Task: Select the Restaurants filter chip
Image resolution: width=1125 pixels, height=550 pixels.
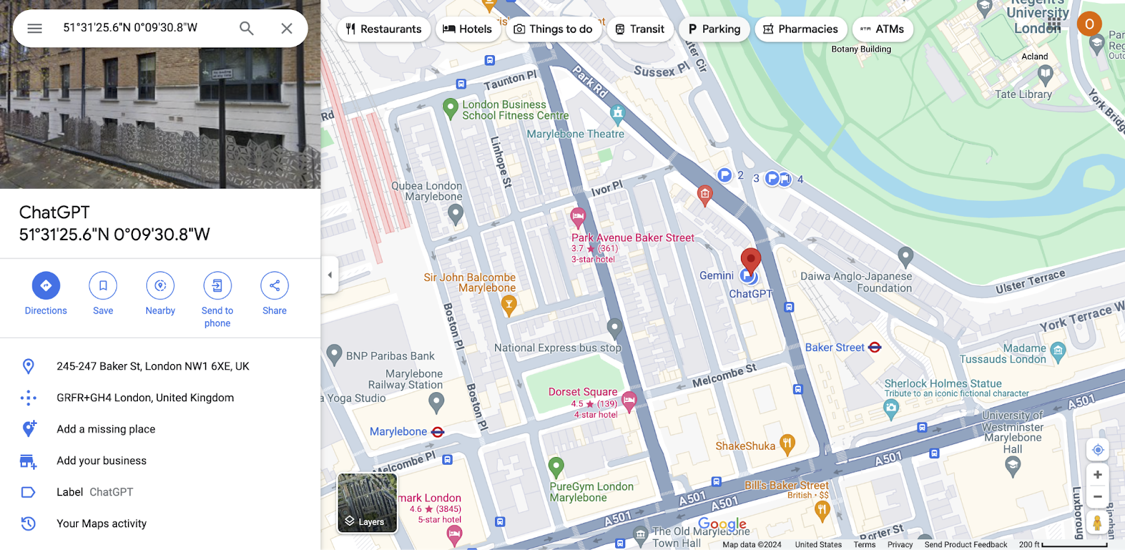Action: (x=384, y=29)
